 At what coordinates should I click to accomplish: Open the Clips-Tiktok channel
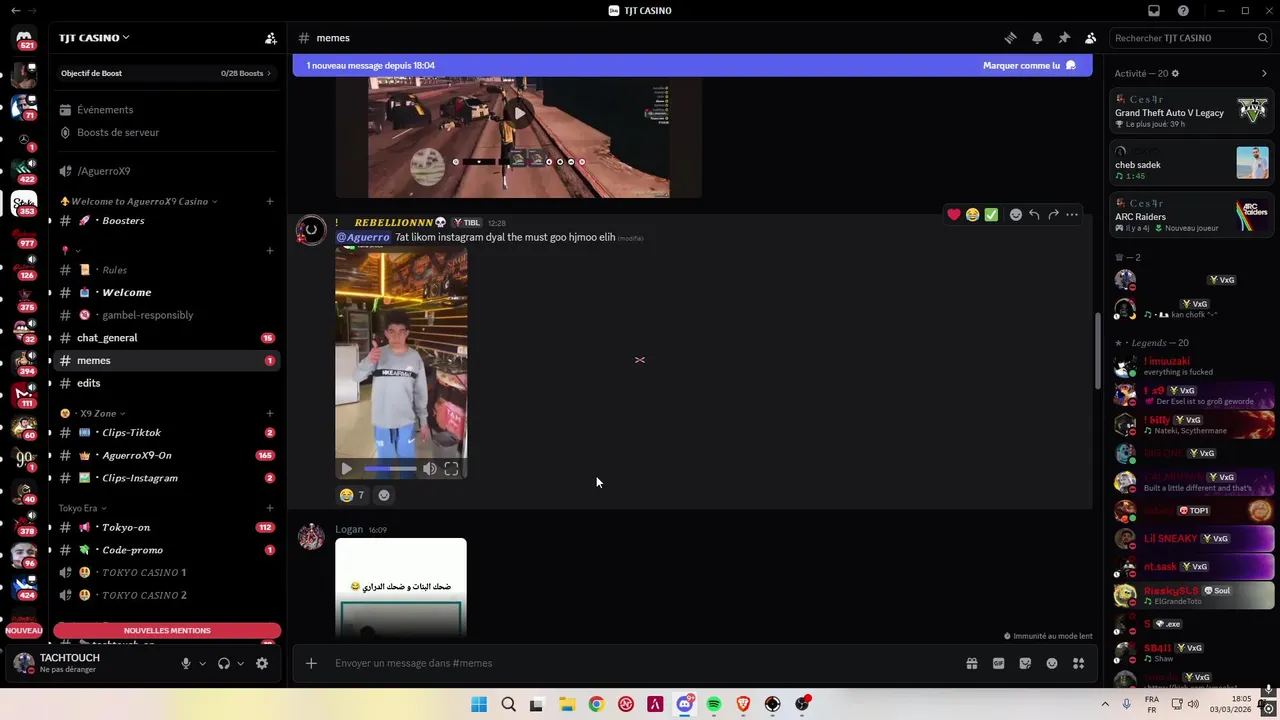point(167,433)
